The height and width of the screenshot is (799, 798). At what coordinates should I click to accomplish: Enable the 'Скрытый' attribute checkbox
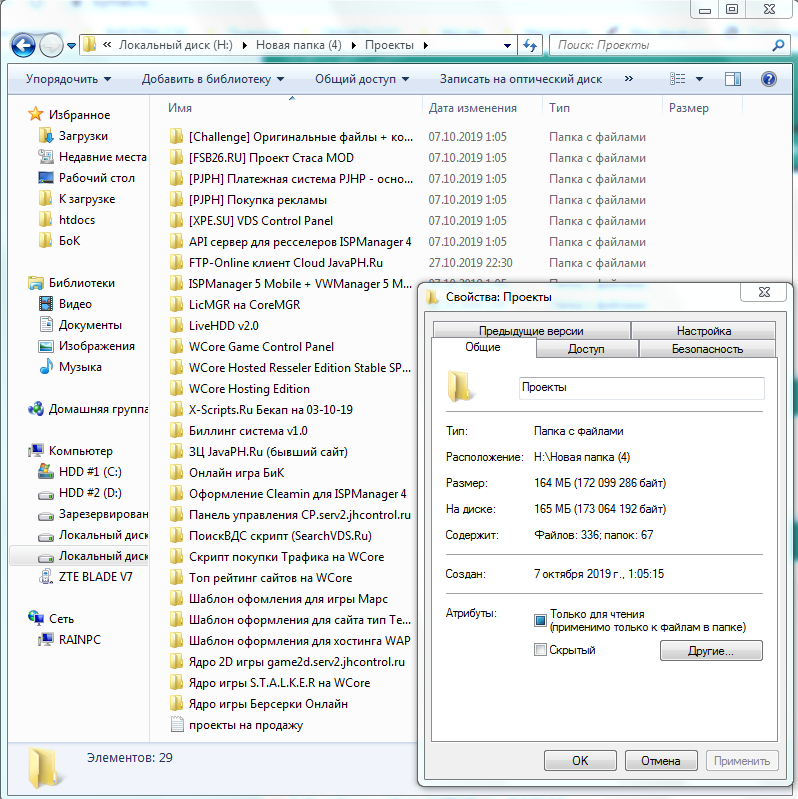pos(540,650)
